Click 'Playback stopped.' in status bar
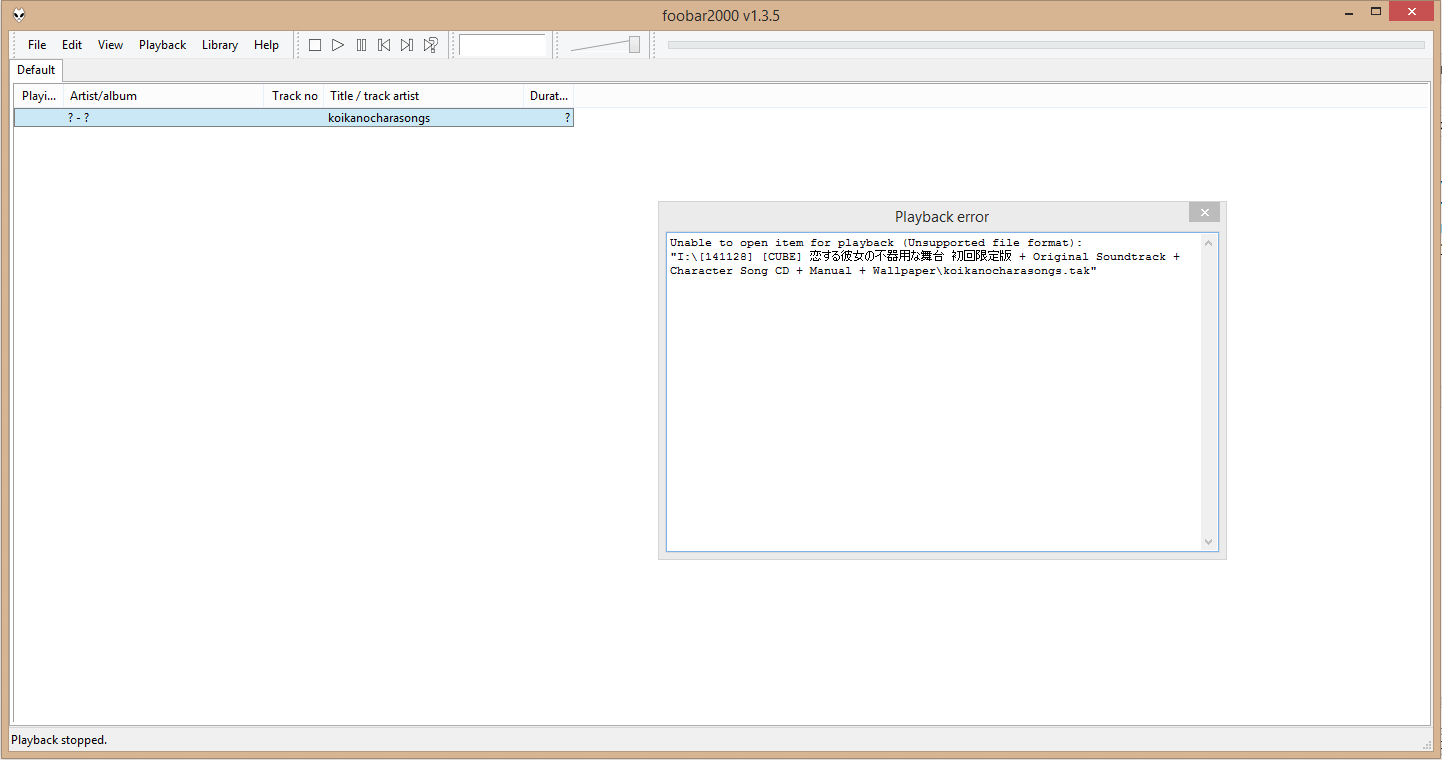1442x760 pixels. point(59,740)
